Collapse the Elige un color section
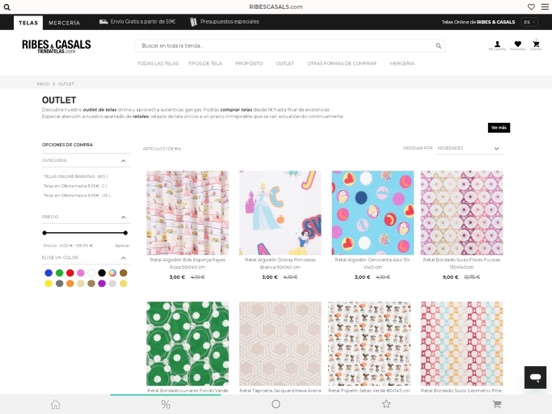 (123, 258)
